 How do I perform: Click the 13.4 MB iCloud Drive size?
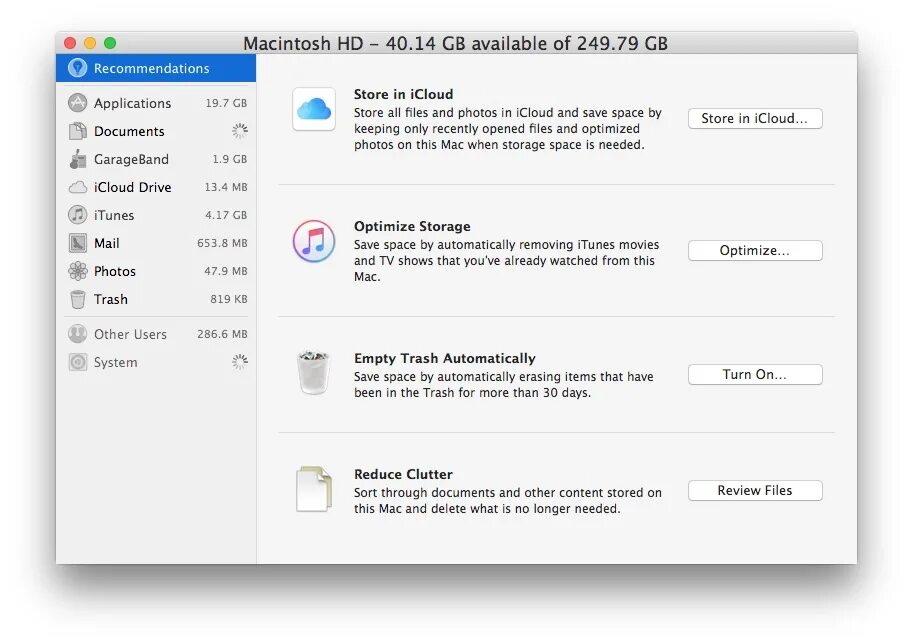point(226,187)
